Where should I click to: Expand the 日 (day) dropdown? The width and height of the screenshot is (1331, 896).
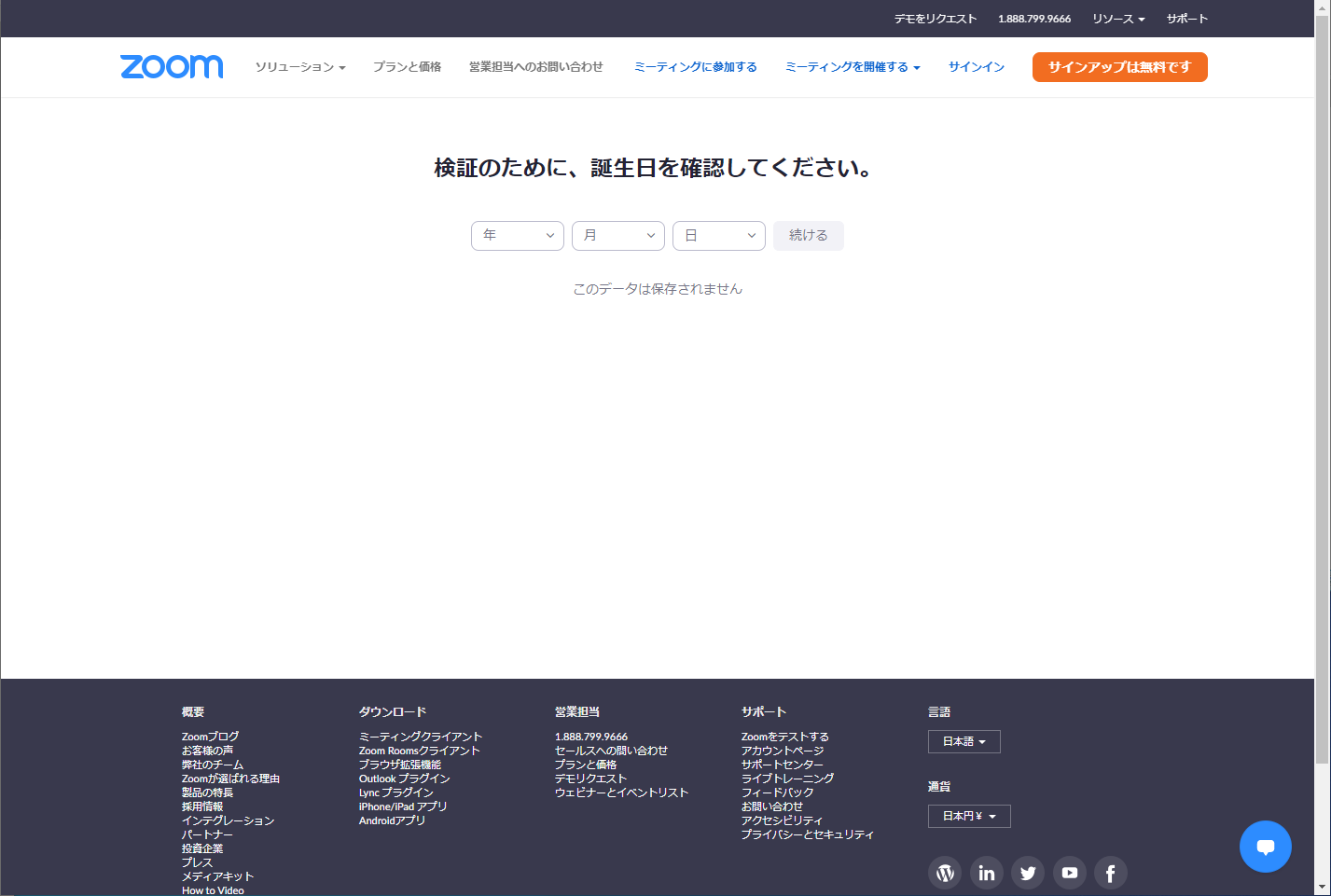[x=719, y=236]
